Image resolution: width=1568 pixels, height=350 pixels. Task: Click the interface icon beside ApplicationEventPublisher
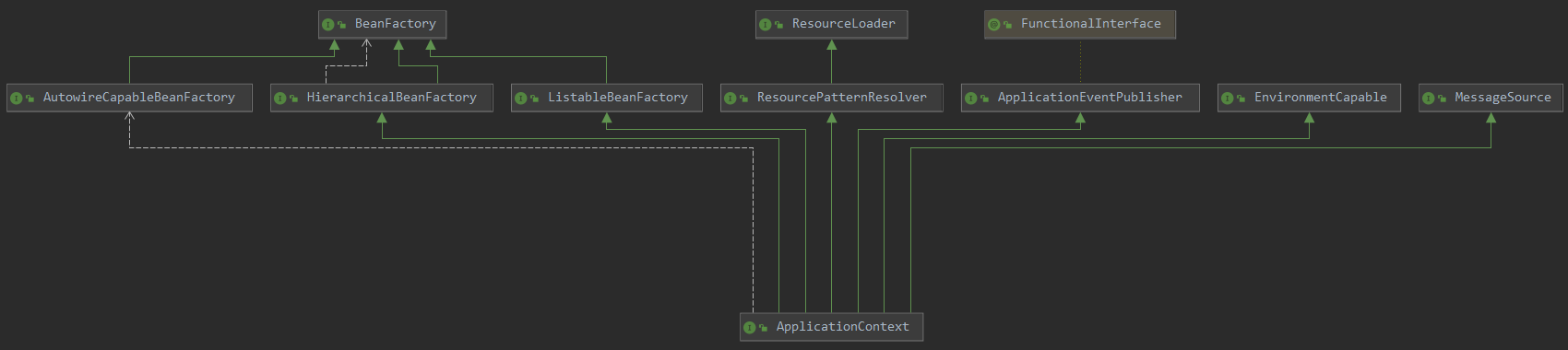tap(971, 99)
